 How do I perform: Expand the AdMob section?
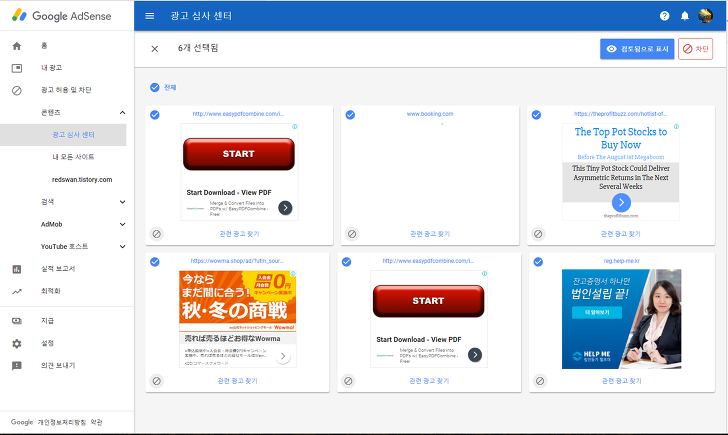pos(123,224)
